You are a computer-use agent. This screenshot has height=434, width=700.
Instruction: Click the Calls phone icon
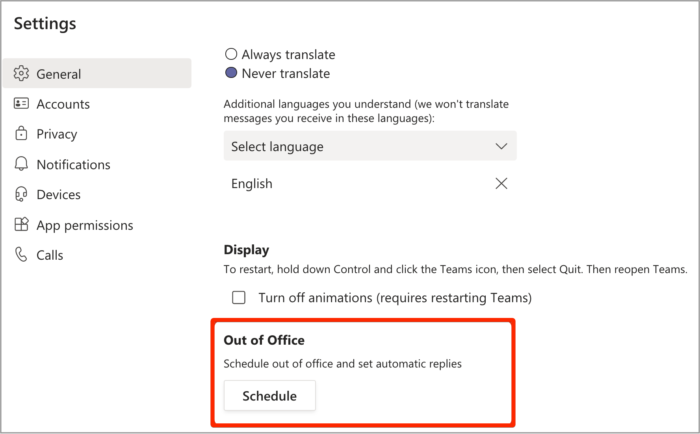pos(21,255)
